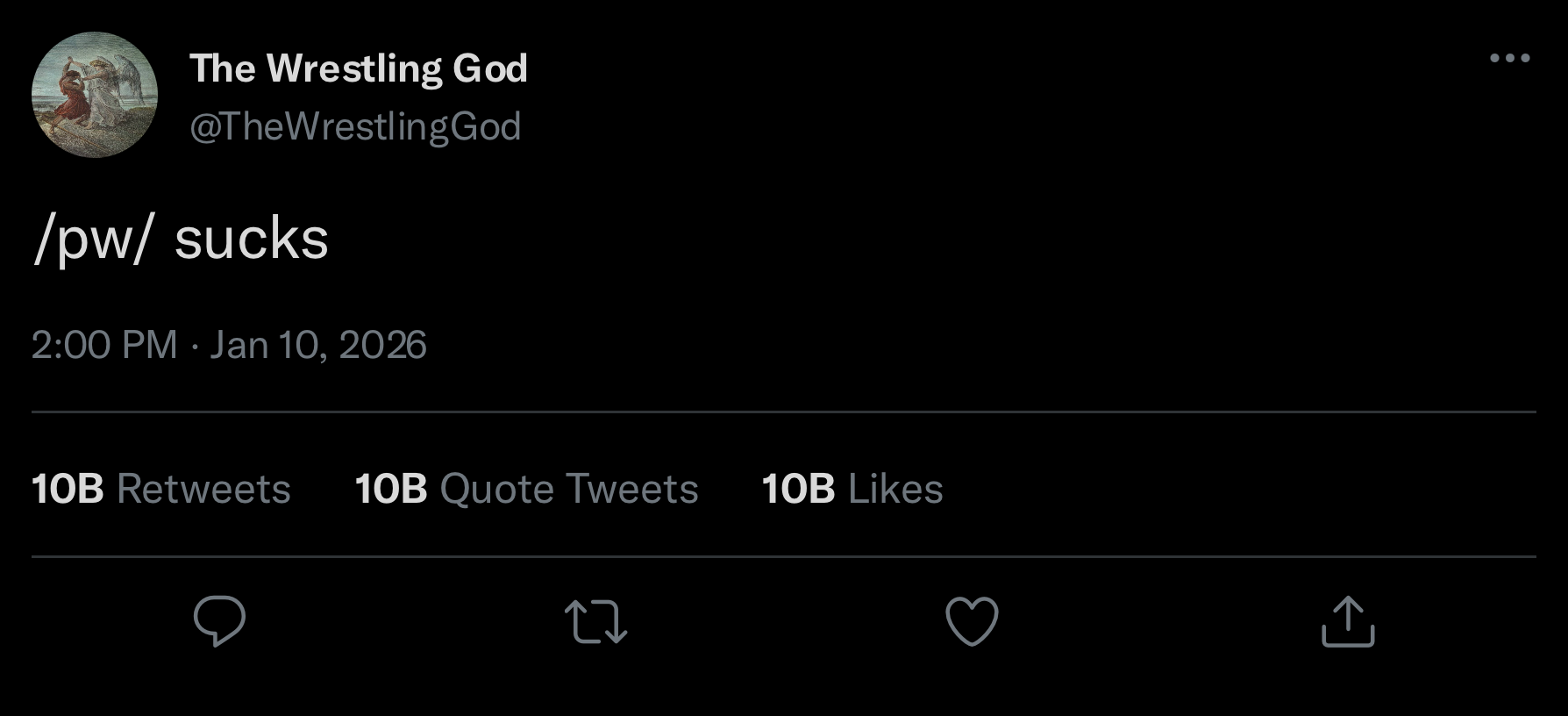Screen dimensions: 1568x716
Task: Open The Wrestling God profile picture
Action: click(95, 95)
